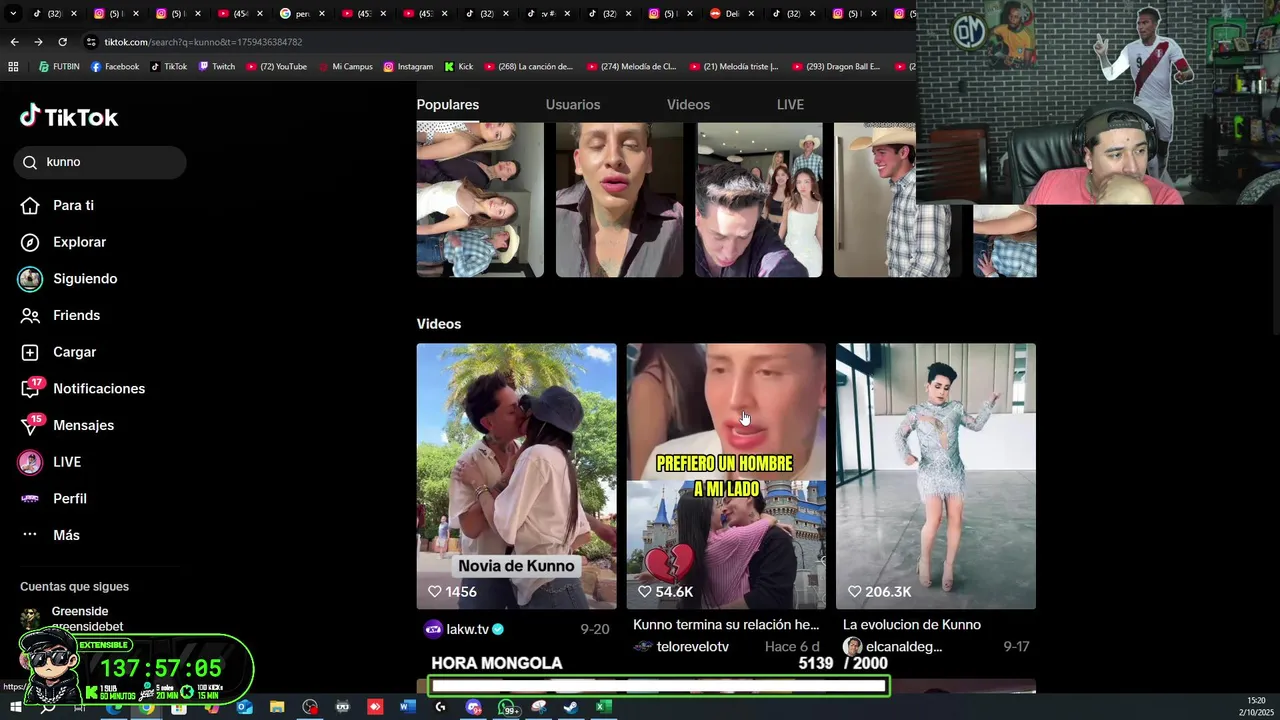Switch to the Videos tab

pyautogui.click(x=688, y=105)
